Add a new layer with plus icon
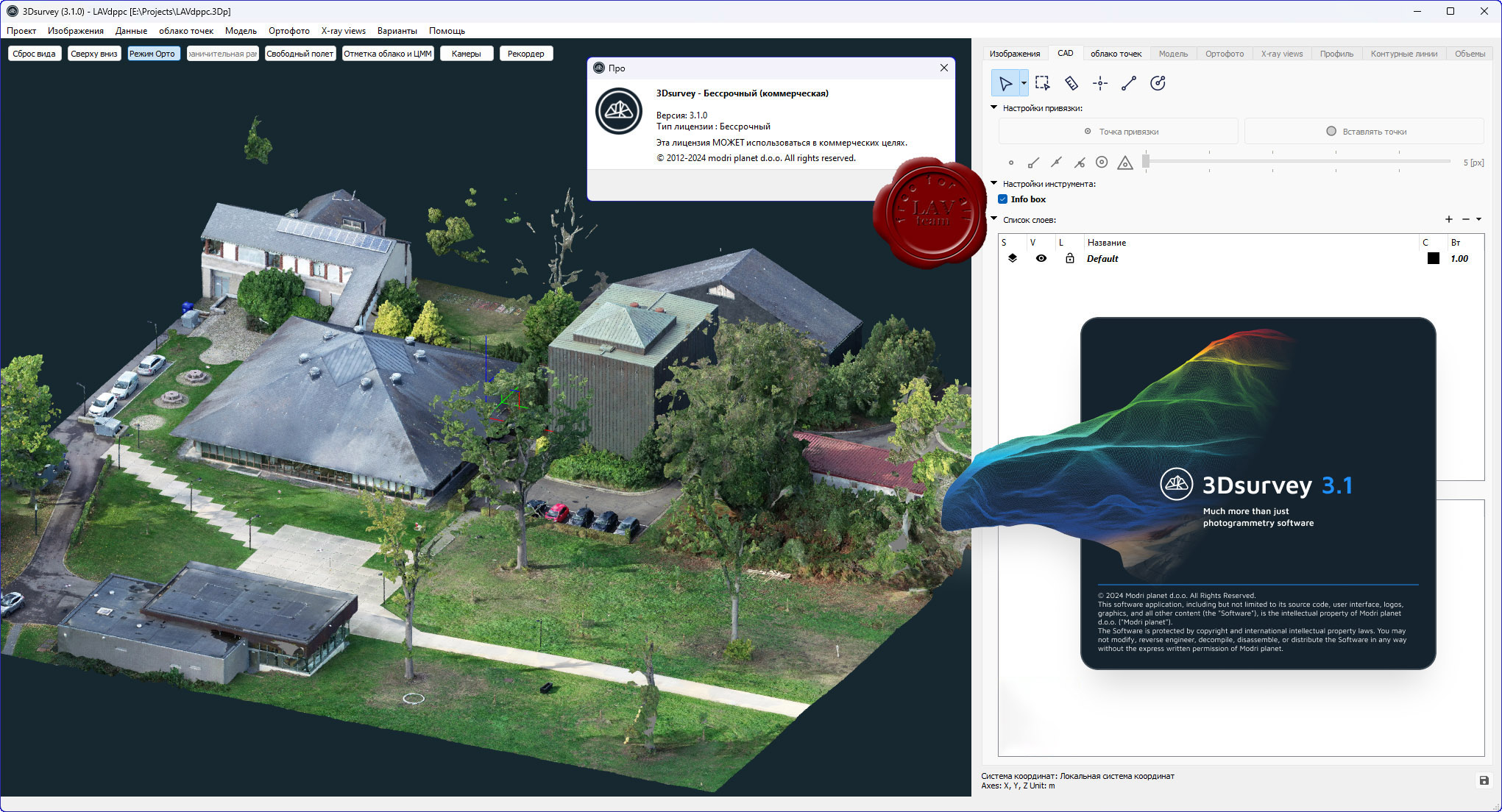This screenshot has width=1502, height=812. click(x=1449, y=219)
